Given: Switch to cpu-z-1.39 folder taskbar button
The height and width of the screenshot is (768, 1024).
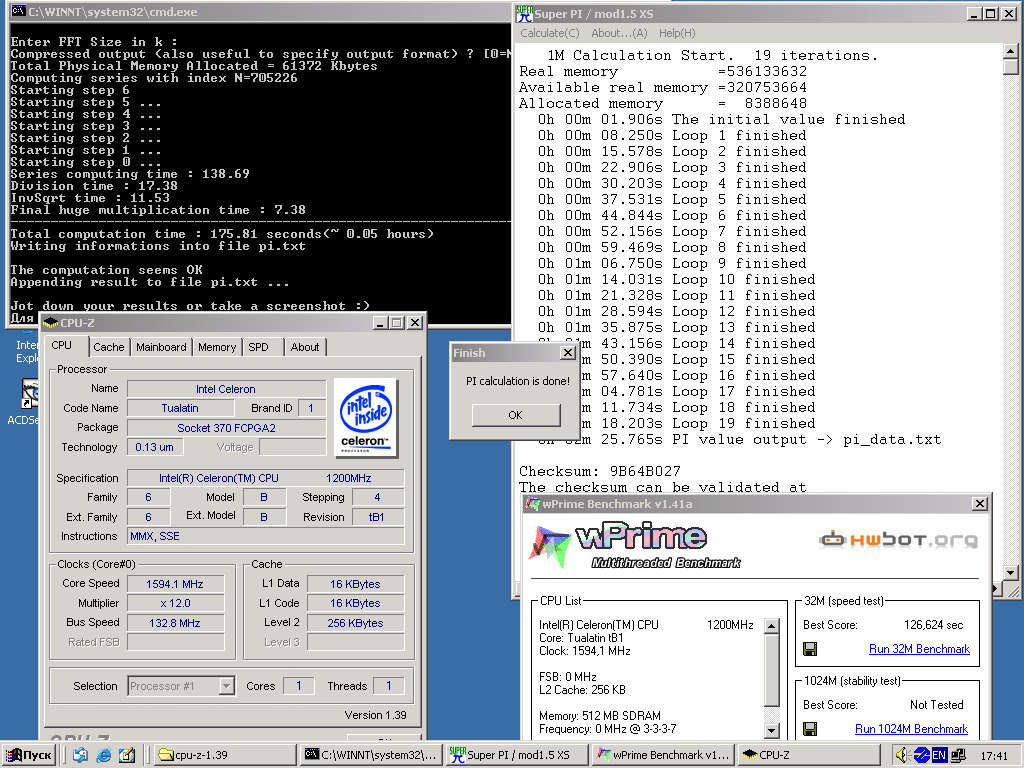Looking at the screenshot, I should (x=225, y=755).
